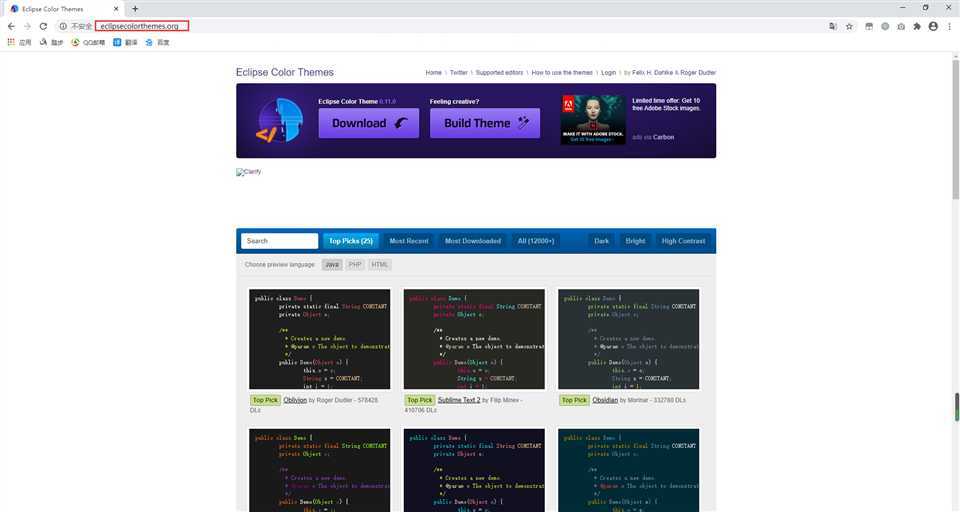
Task: Open the blue square translate bookmark
Action: [125, 42]
